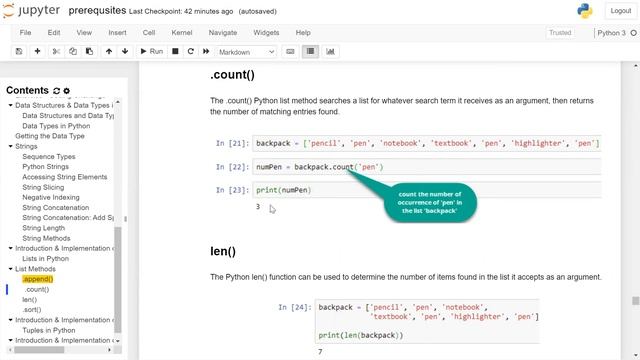Insert a cell below with plus icon
This screenshot has height=360, width=640.
click(x=37, y=51)
